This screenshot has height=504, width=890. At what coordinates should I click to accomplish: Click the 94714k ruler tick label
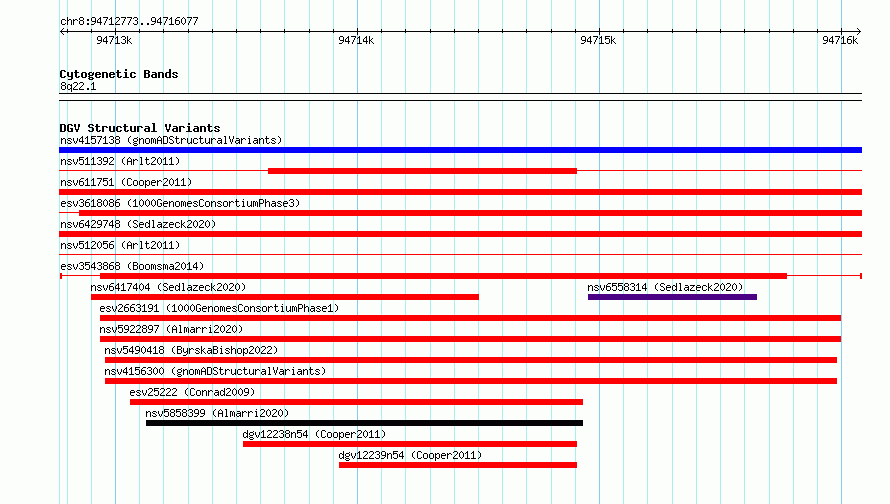point(356,40)
